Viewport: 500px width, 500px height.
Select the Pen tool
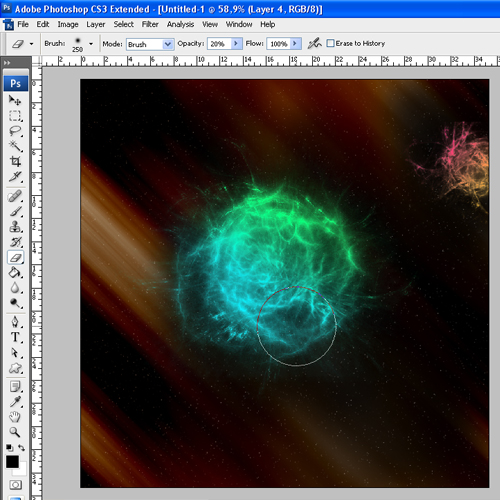pos(15,322)
